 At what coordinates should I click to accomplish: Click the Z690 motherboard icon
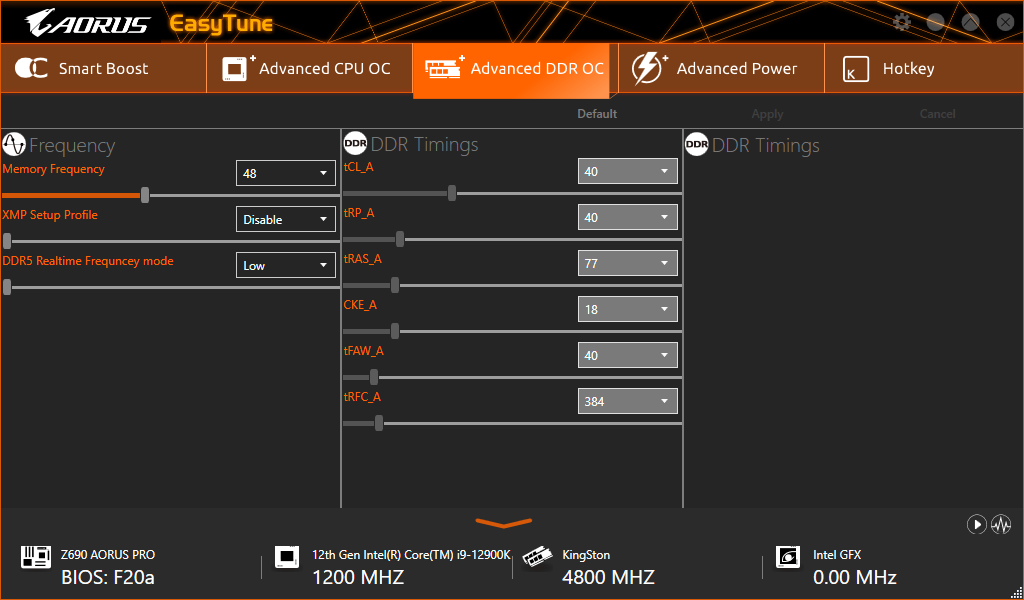pos(36,557)
